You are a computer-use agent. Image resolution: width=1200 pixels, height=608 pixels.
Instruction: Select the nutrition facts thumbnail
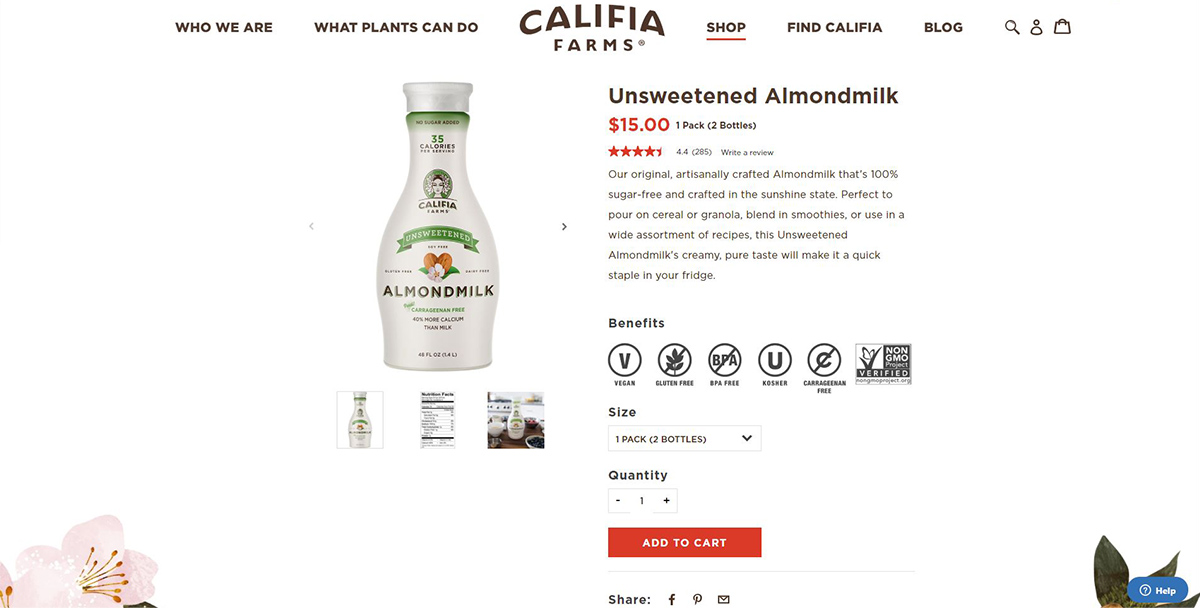pyautogui.click(x=438, y=419)
